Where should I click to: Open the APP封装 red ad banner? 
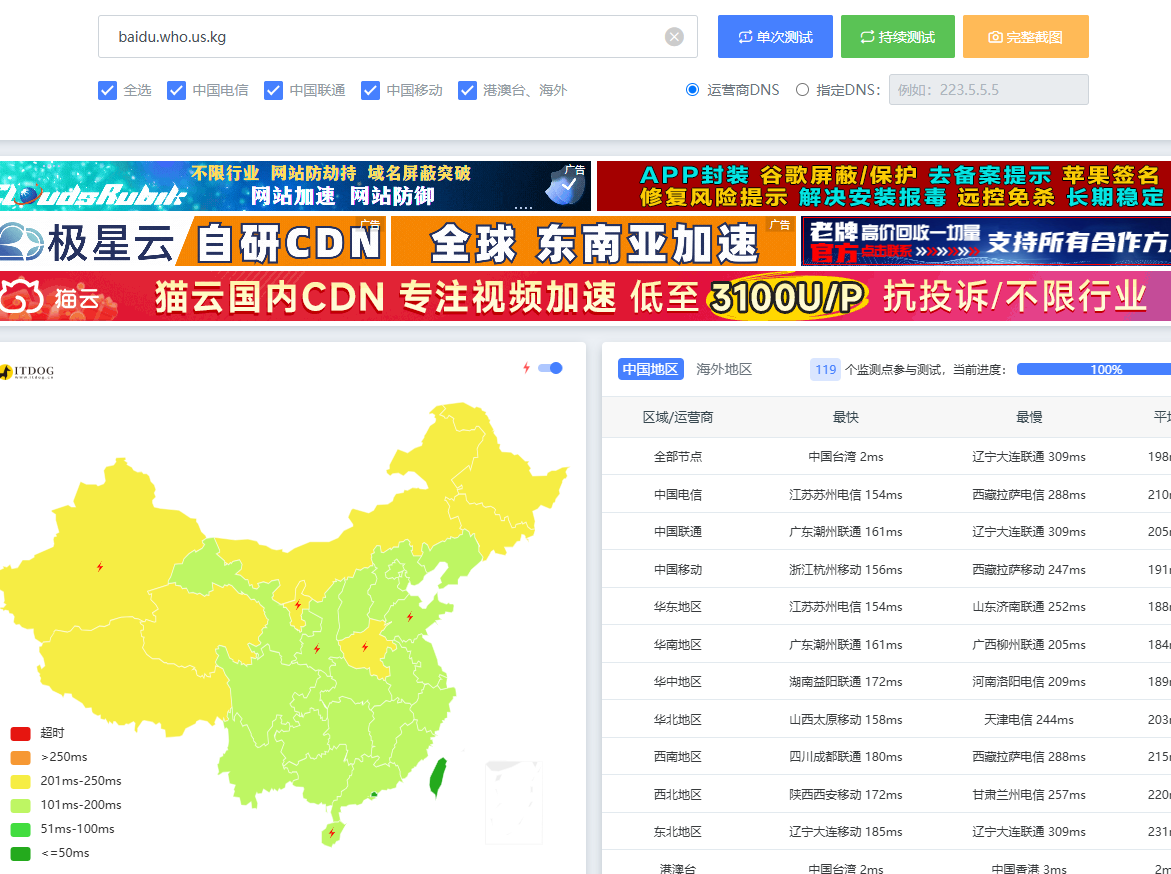pyautogui.click(x=884, y=185)
